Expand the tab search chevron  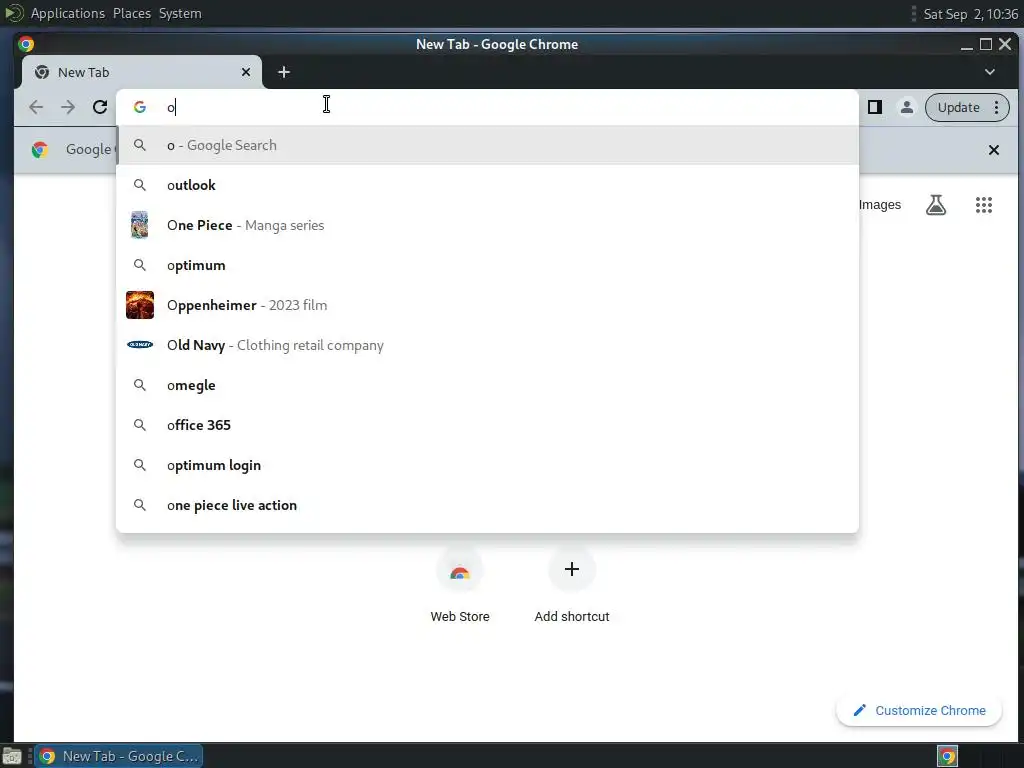989,72
